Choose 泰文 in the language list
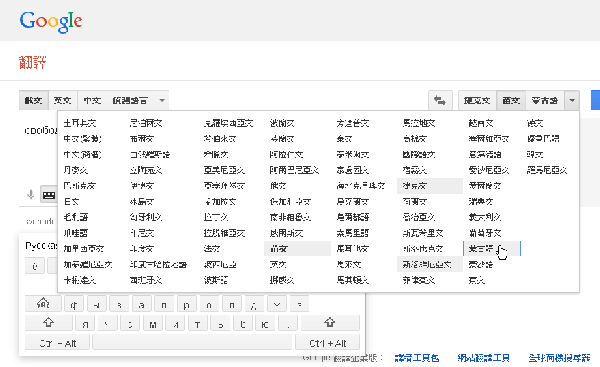The image size is (600, 367). 344,139
